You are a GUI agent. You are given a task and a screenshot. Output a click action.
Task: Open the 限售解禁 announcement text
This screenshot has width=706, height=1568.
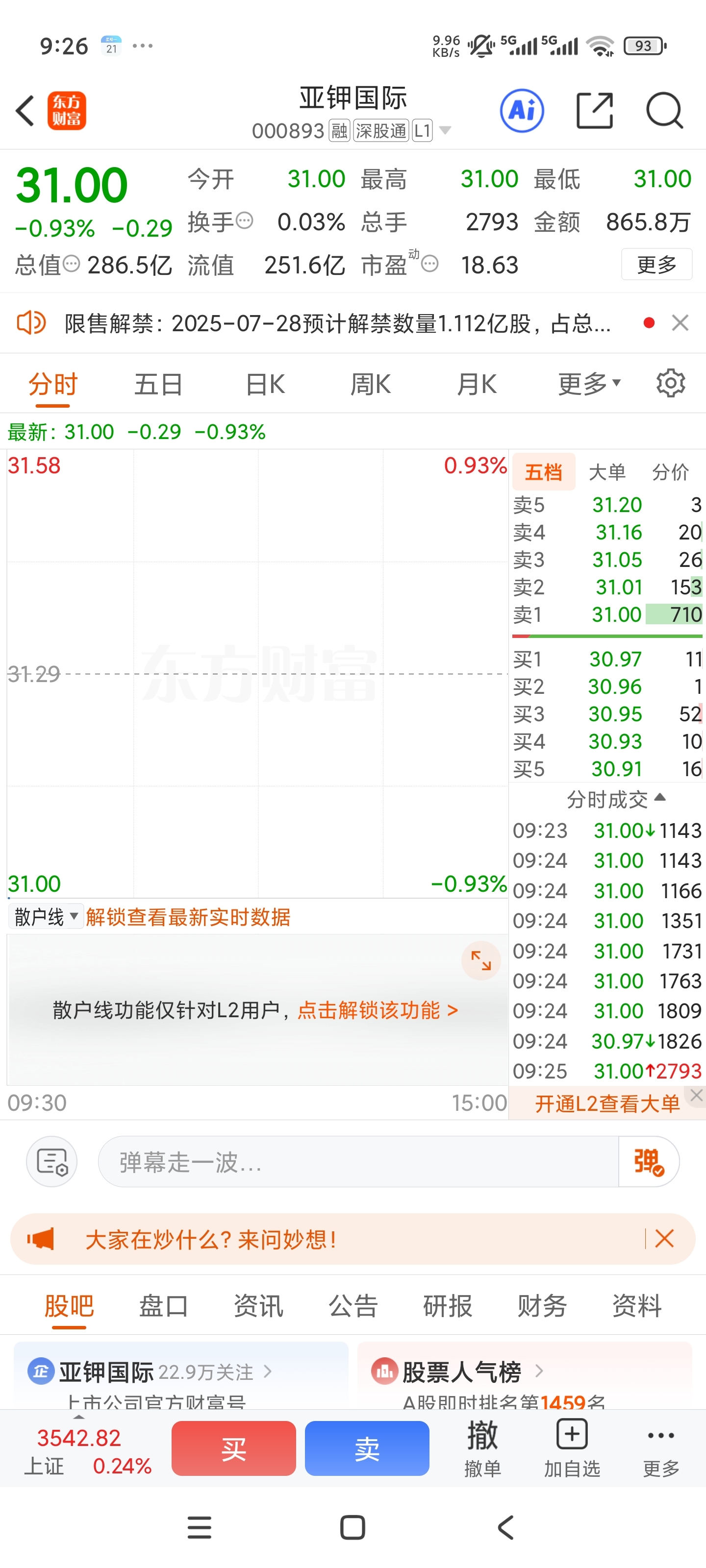[x=337, y=323]
